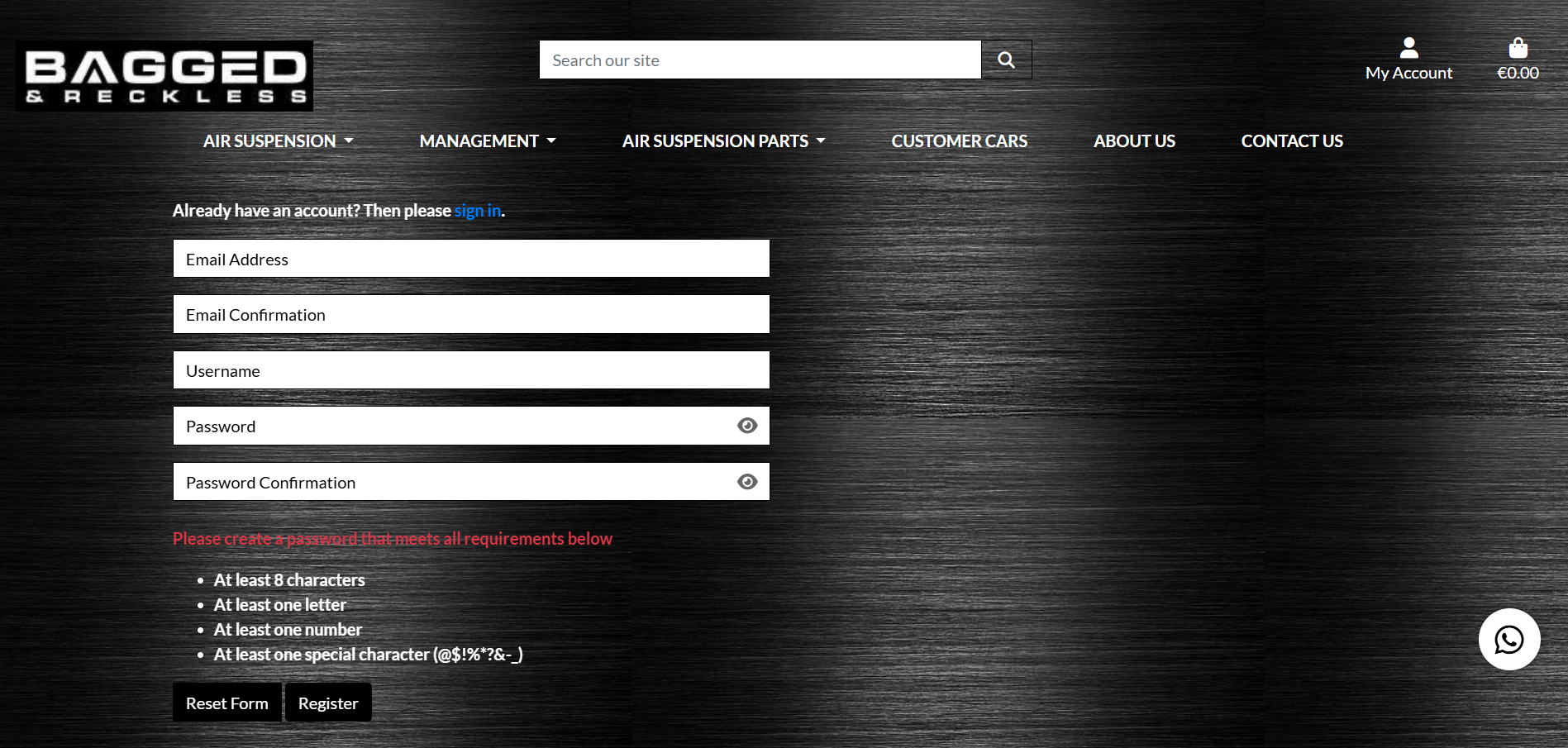This screenshot has width=1568, height=748.
Task: Click the sign in link
Action: point(477,211)
